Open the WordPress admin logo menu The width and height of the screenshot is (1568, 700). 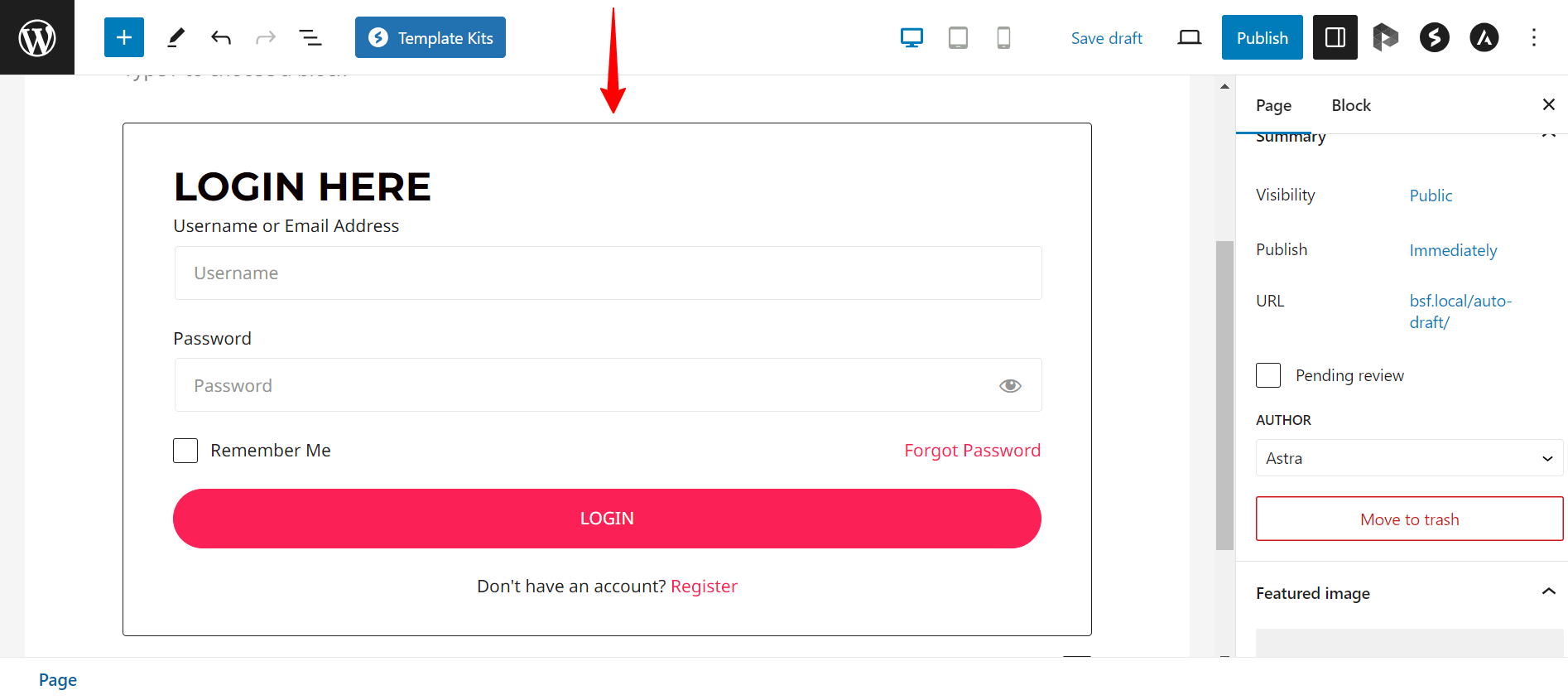point(36,36)
